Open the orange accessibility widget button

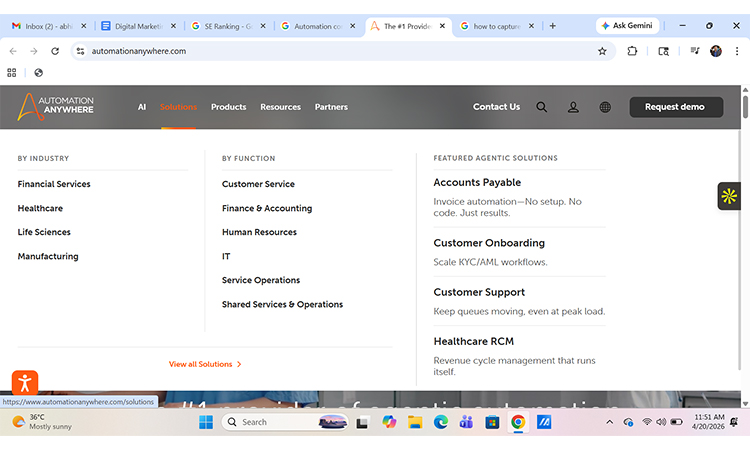[x=25, y=383]
